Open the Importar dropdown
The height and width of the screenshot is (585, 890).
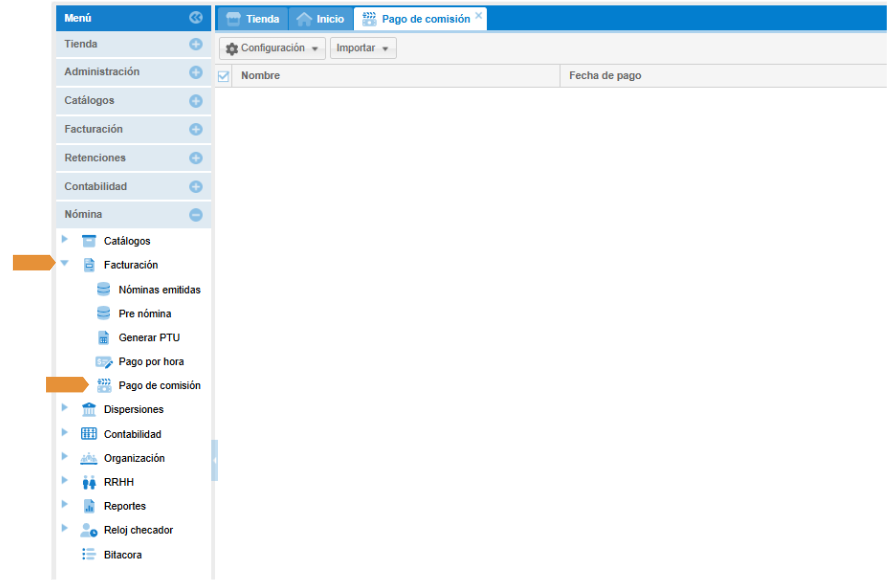point(363,48)
